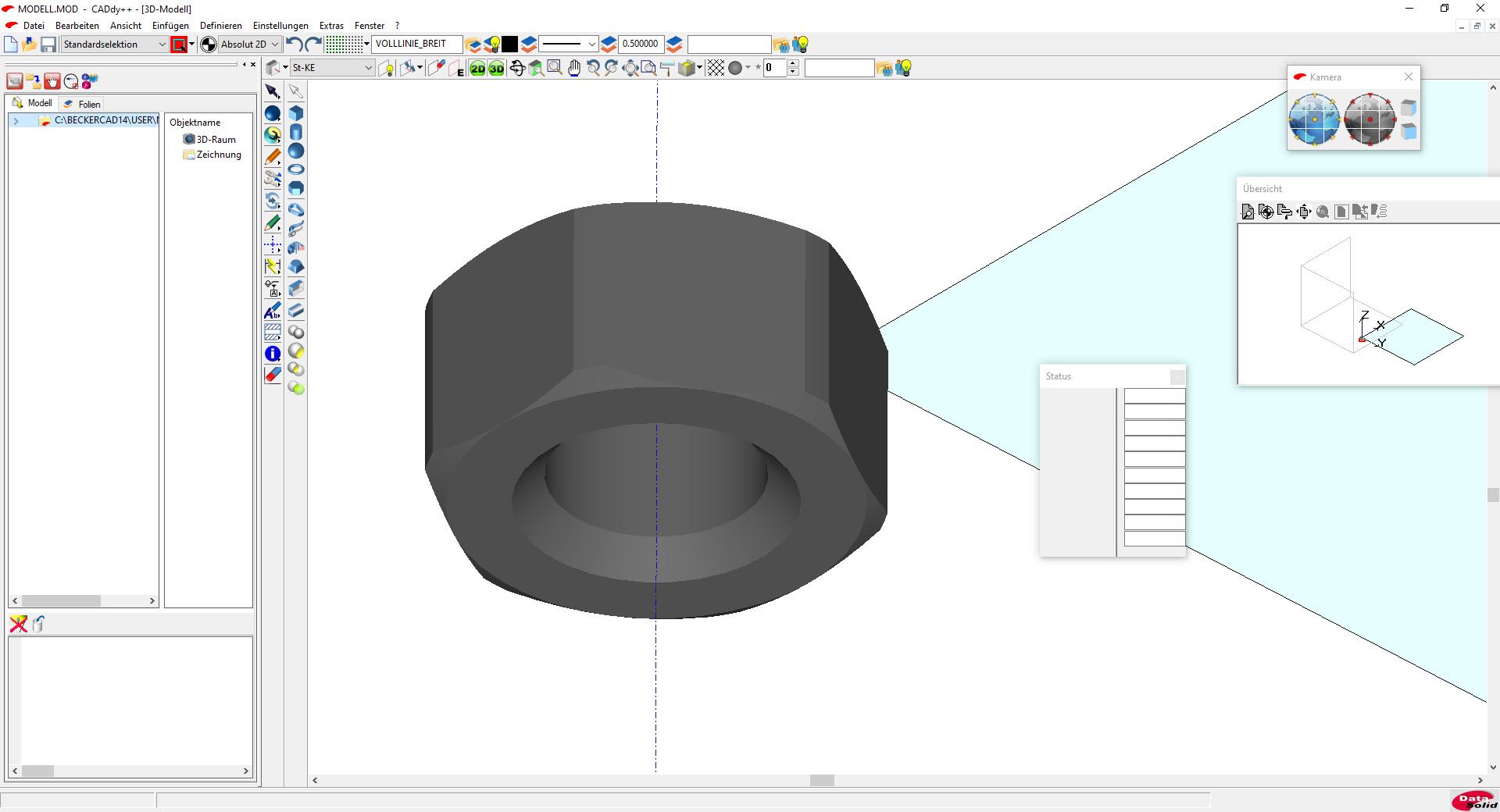Activate the pan hand tool
This screenshot has height=812, width=1500.
click(x=574, y=68)
